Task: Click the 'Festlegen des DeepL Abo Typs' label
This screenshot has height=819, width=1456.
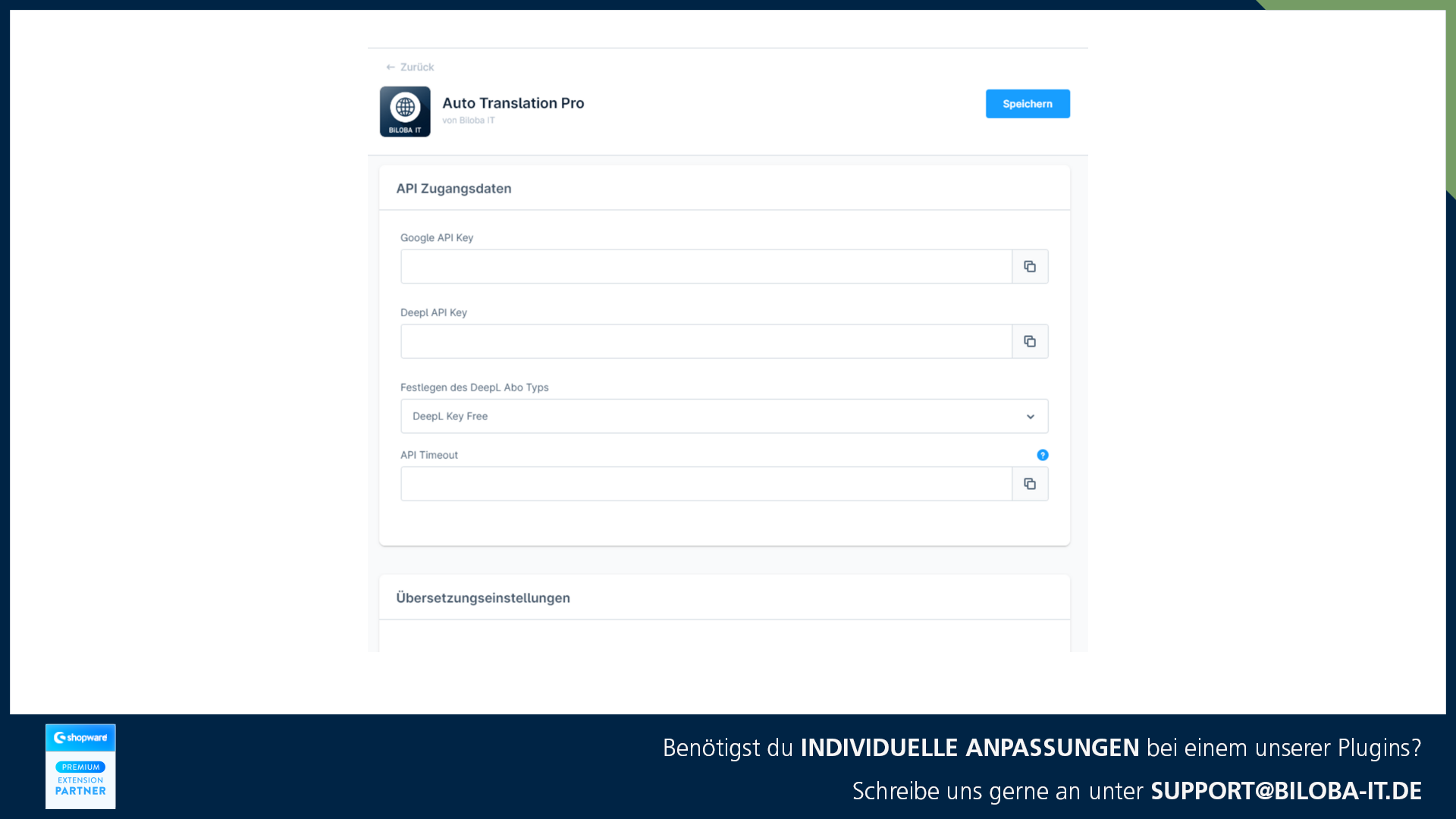Action: (x=475, y=388)
